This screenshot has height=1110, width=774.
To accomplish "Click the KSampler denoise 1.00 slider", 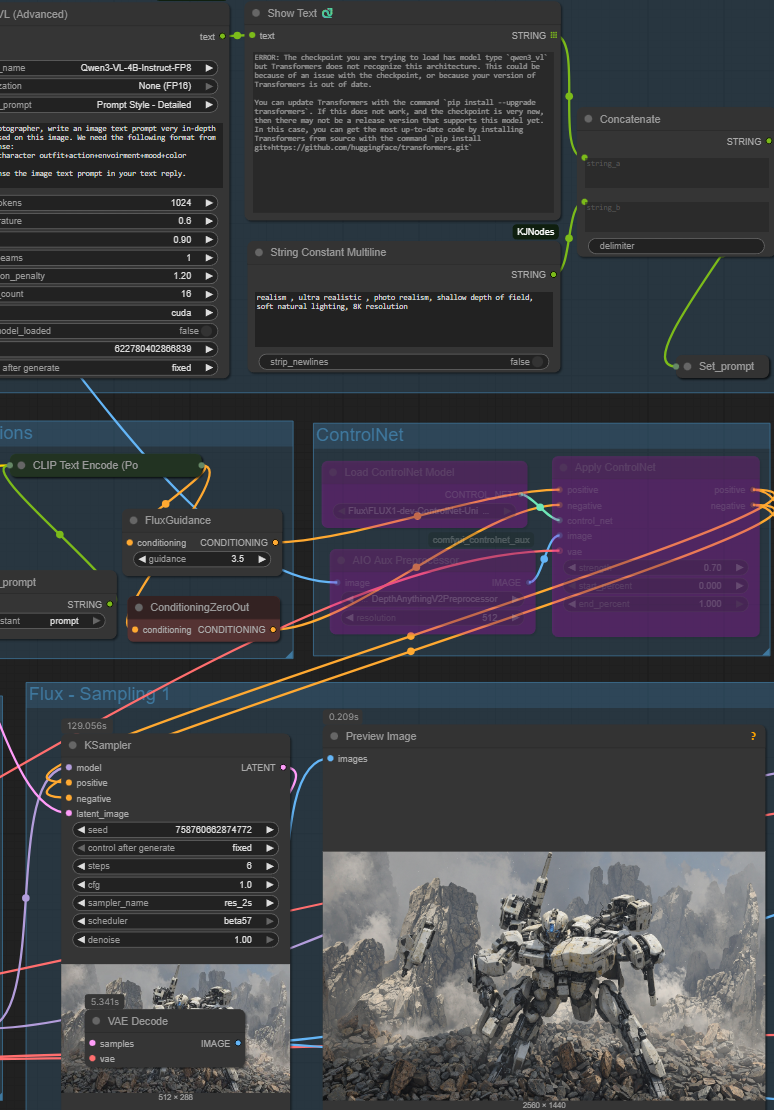I will coord(175,940).
